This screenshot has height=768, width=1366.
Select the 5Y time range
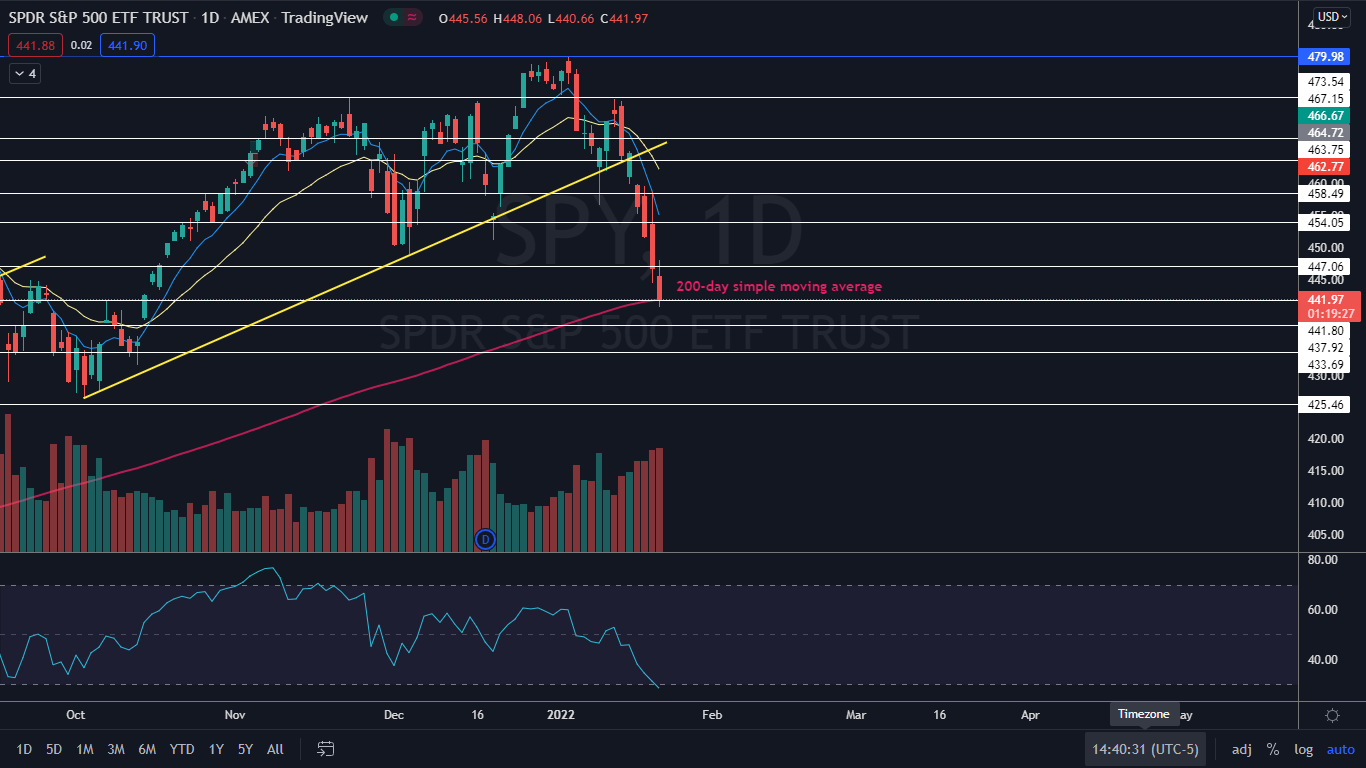245,749
